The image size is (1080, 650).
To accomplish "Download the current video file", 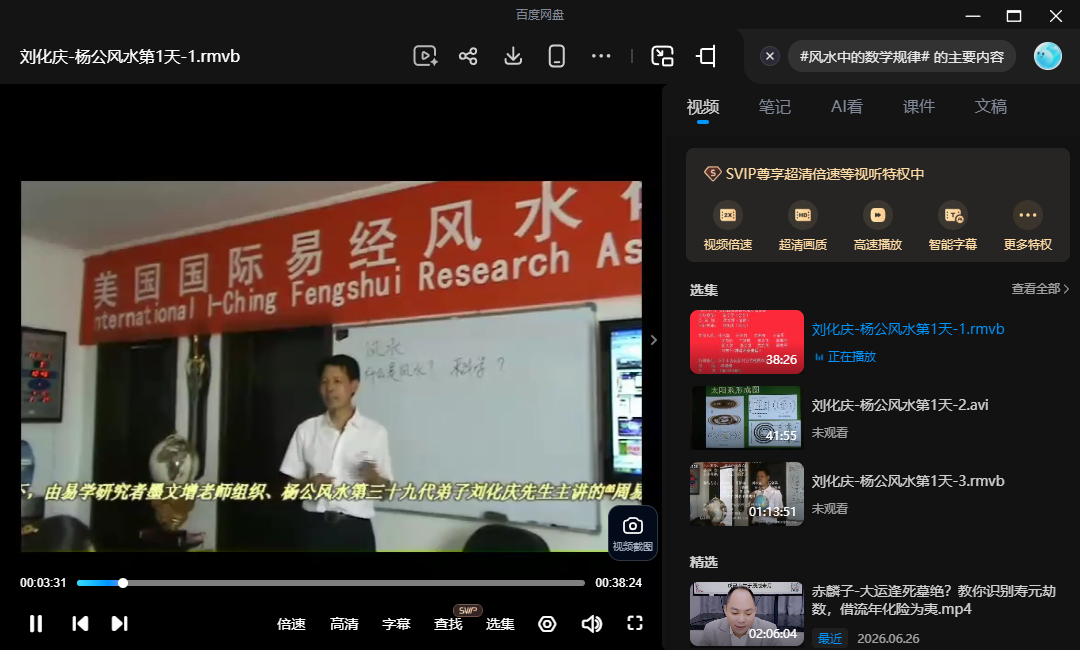I will [x=513, y=56].
